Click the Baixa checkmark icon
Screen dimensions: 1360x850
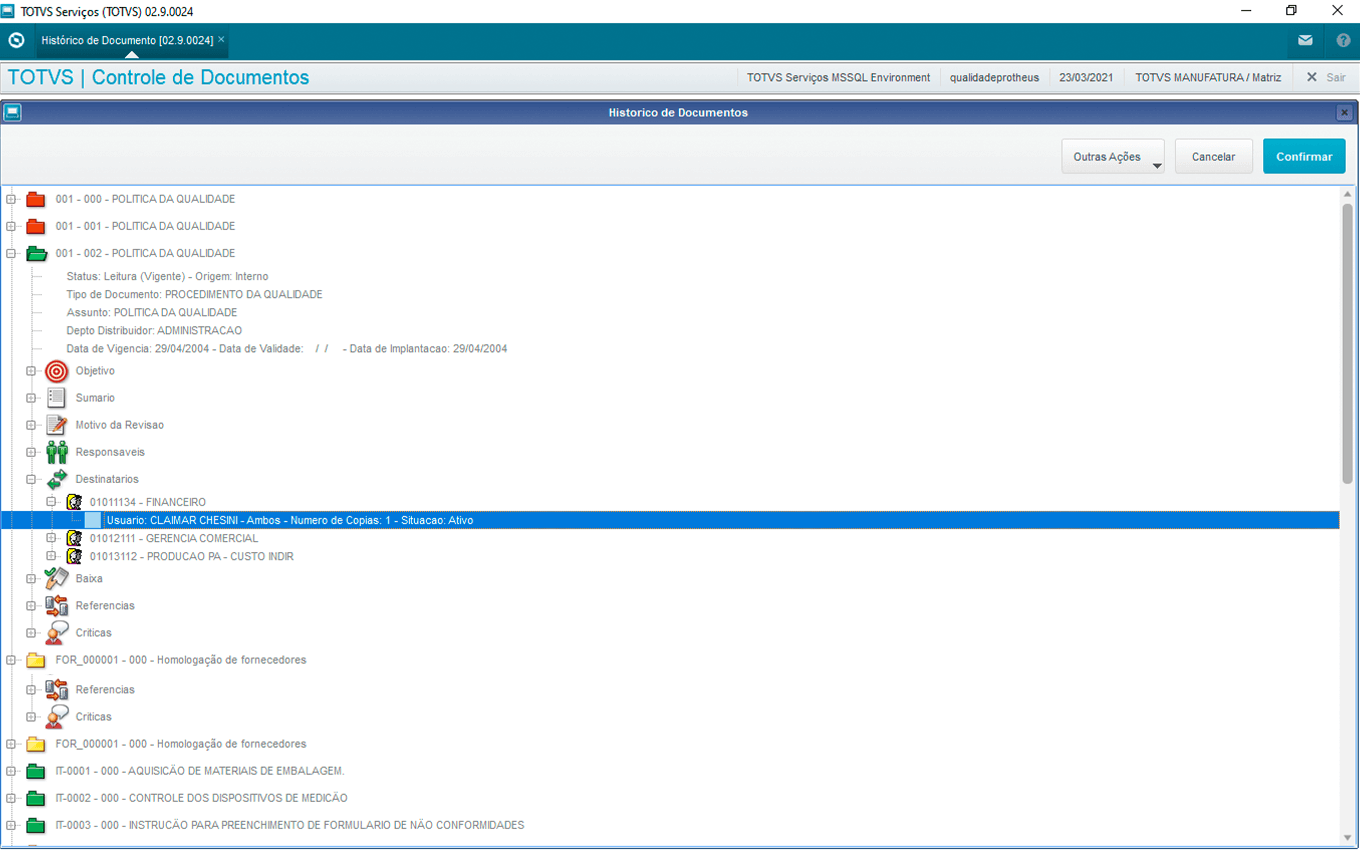(57, 578)
